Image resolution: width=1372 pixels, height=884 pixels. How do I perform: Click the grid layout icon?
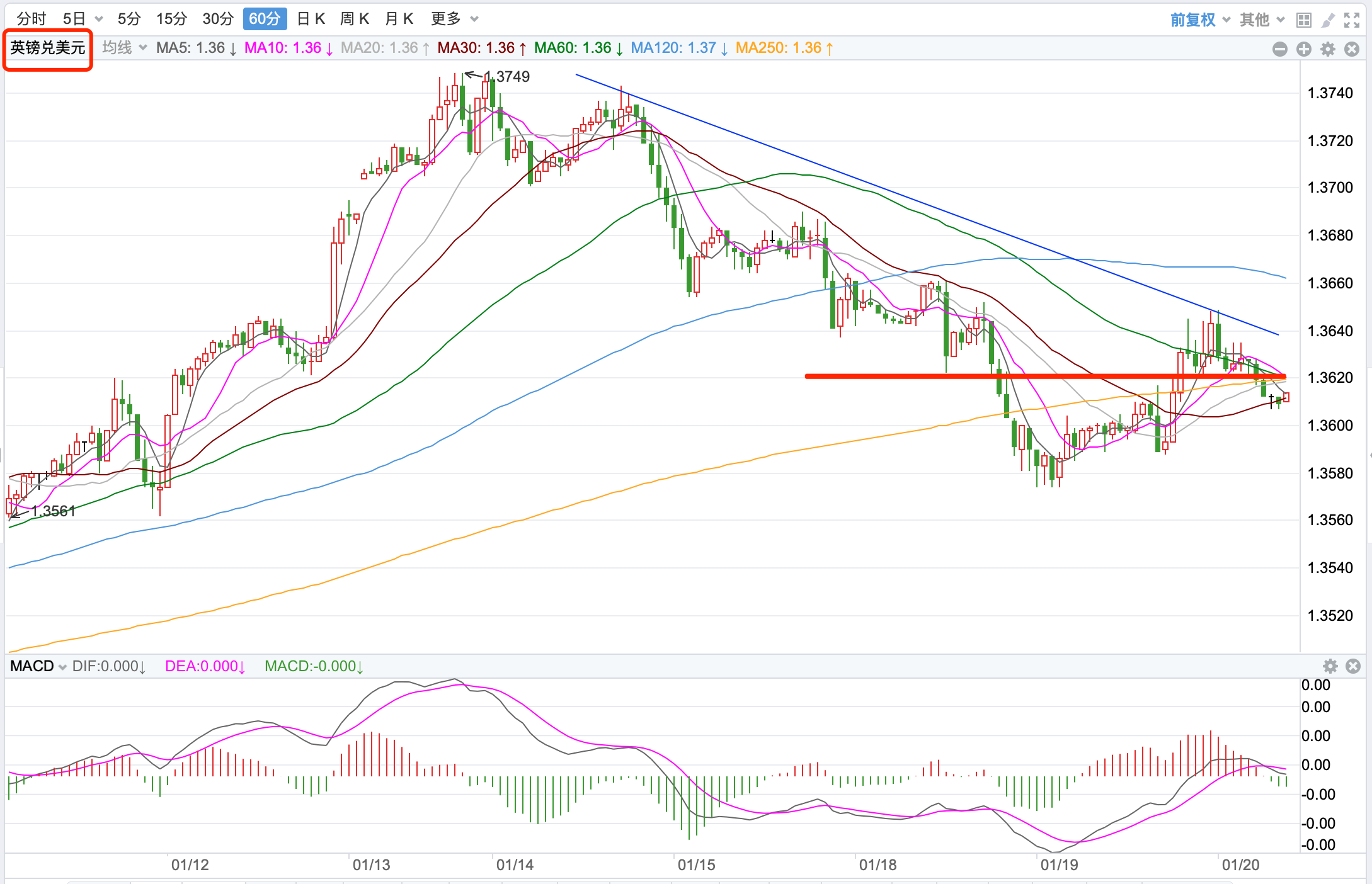1304,20
